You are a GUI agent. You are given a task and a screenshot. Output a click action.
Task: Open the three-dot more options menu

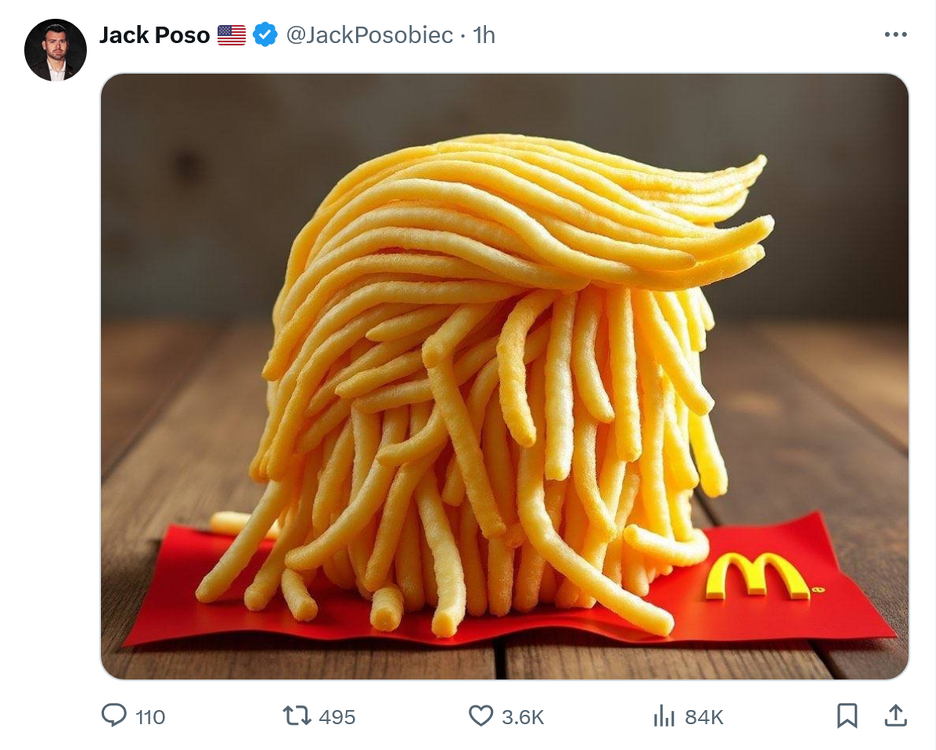[895, 35]
